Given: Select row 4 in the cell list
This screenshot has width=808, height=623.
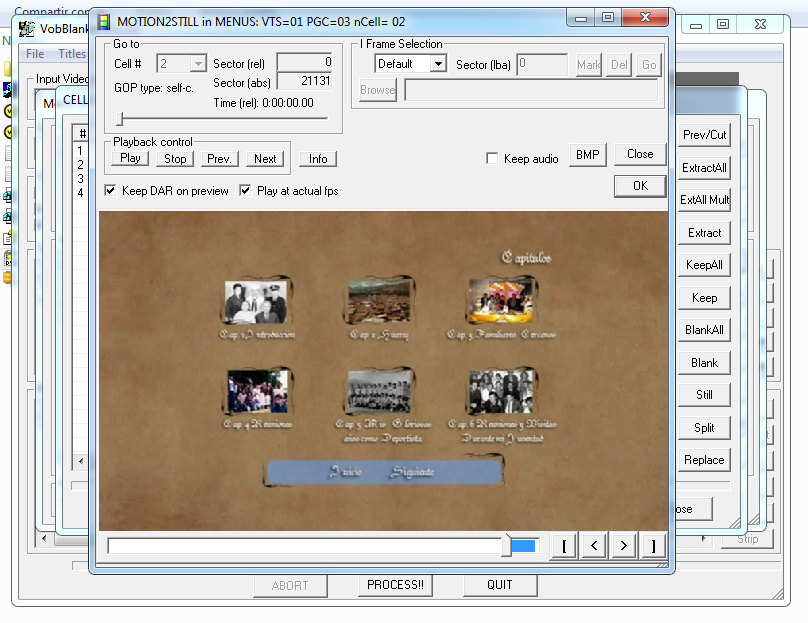Looking at the screenshot, I should click(x=80, y=192).
